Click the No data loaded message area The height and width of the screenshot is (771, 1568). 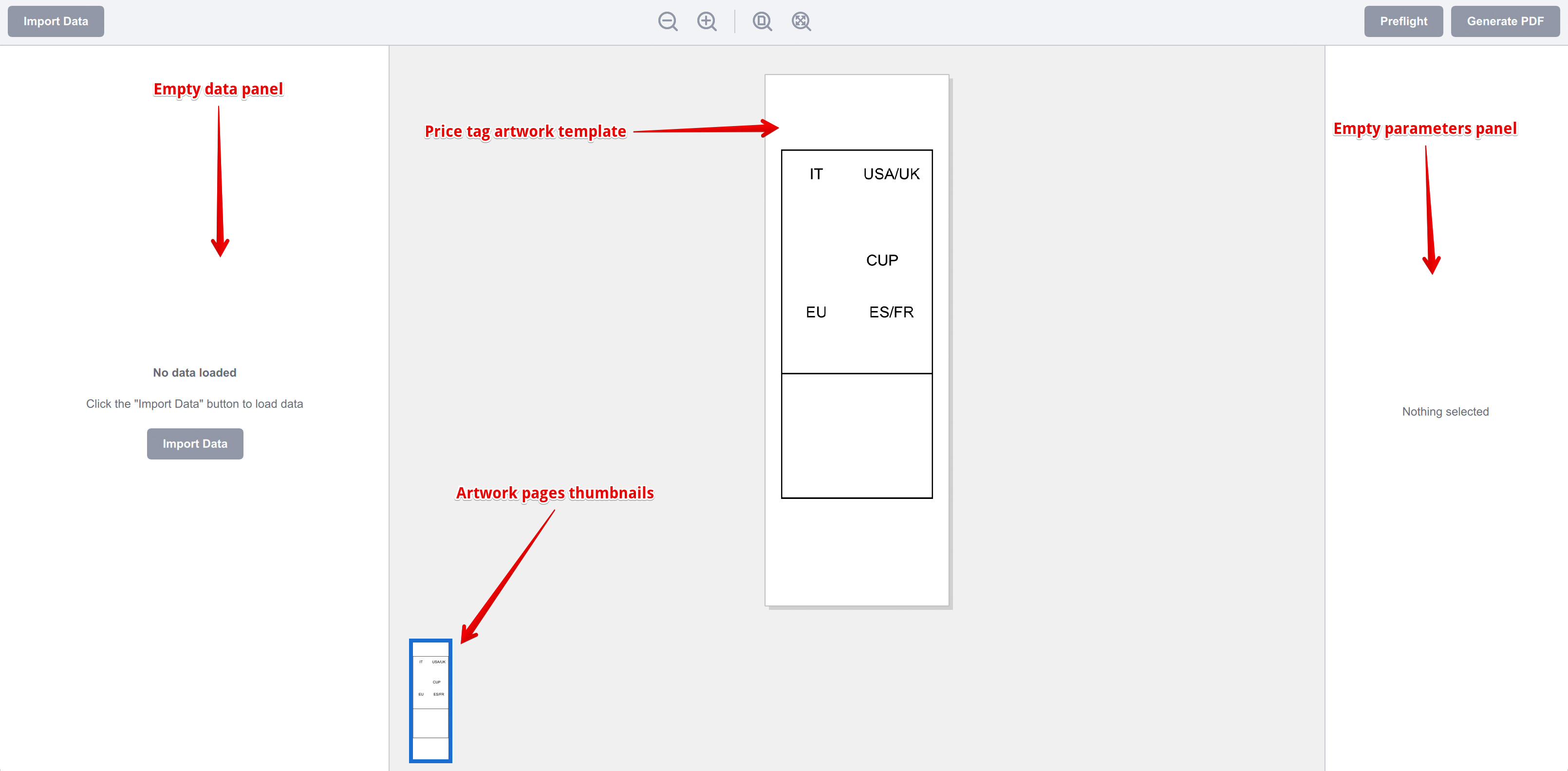point(195,372)
